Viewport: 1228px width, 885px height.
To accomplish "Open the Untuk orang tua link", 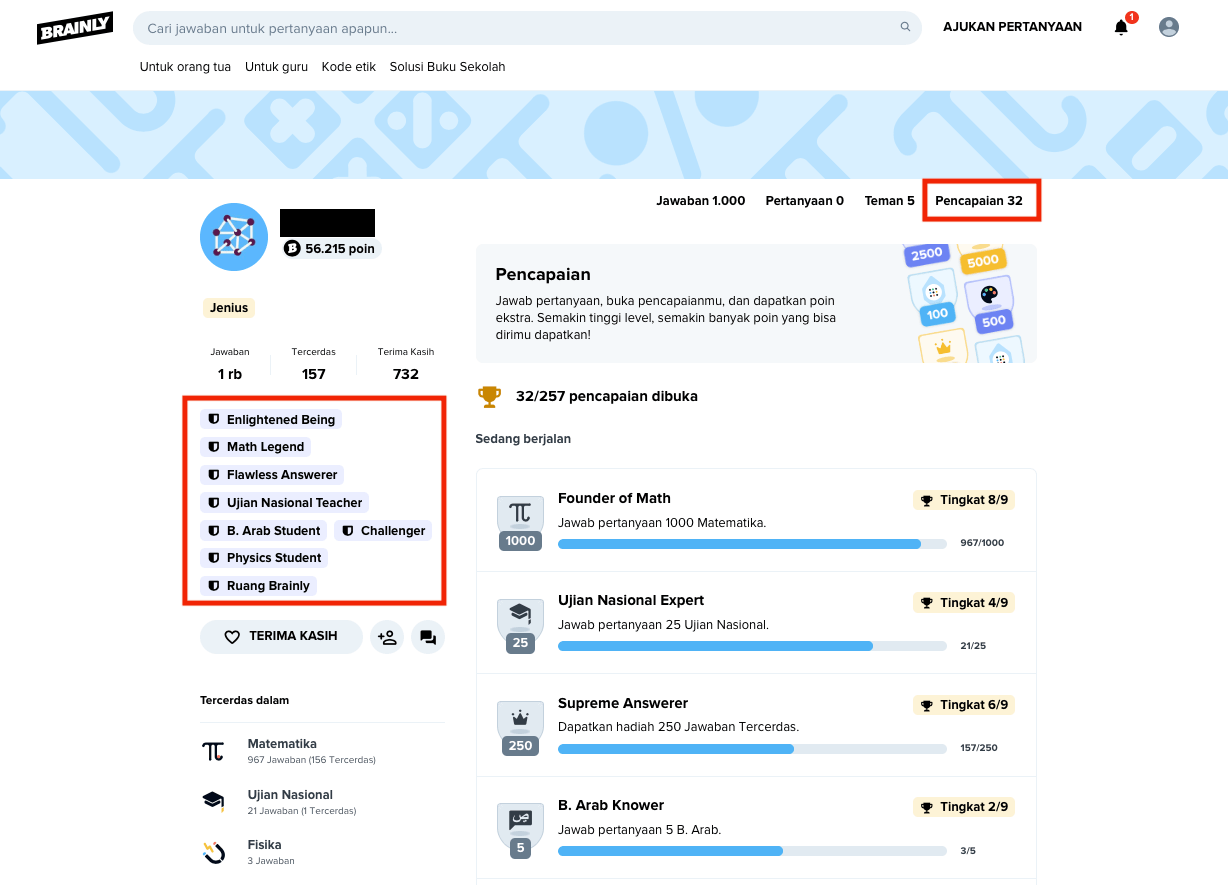I will coord(185,67).
